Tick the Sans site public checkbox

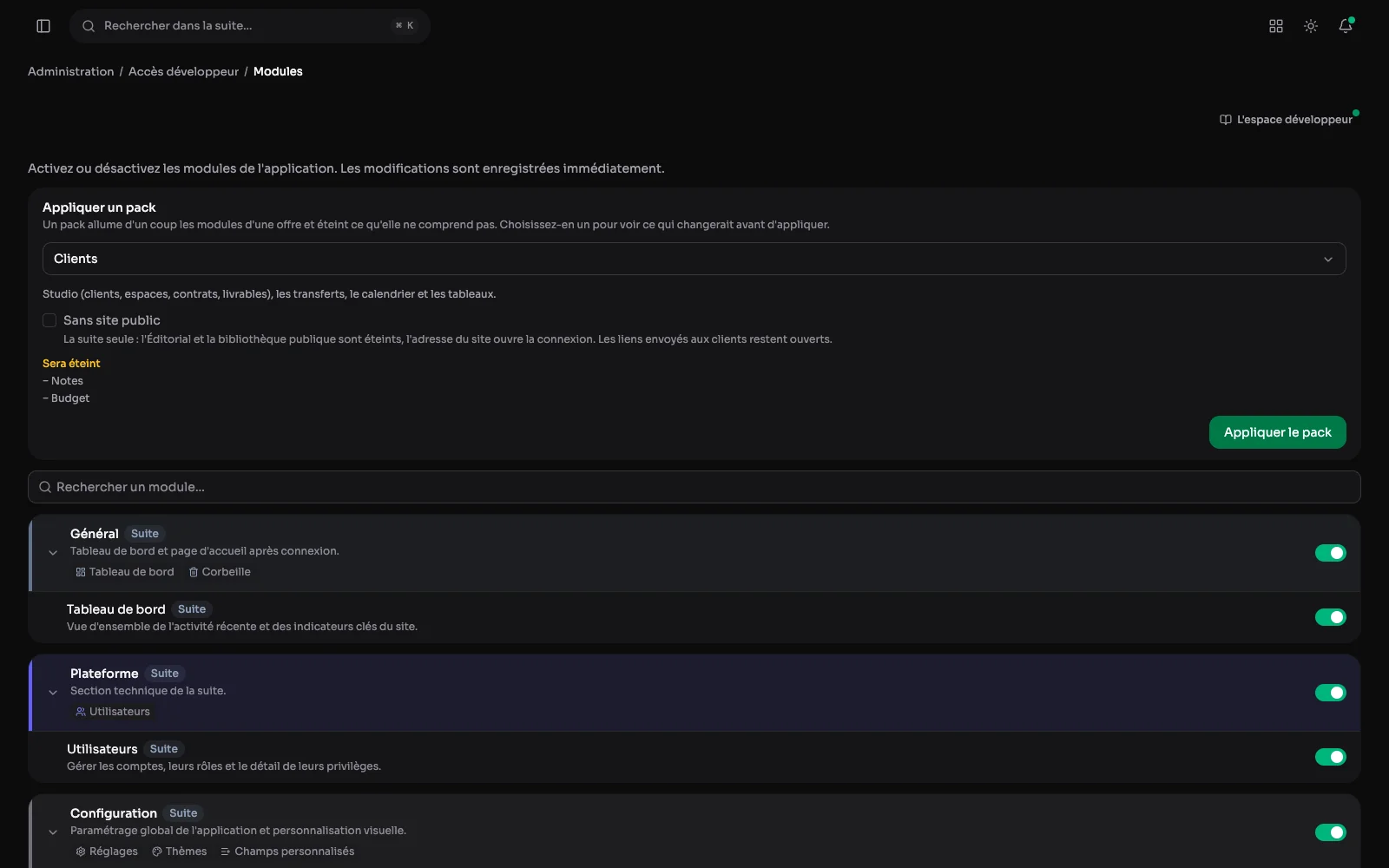[x=49, y=320]
